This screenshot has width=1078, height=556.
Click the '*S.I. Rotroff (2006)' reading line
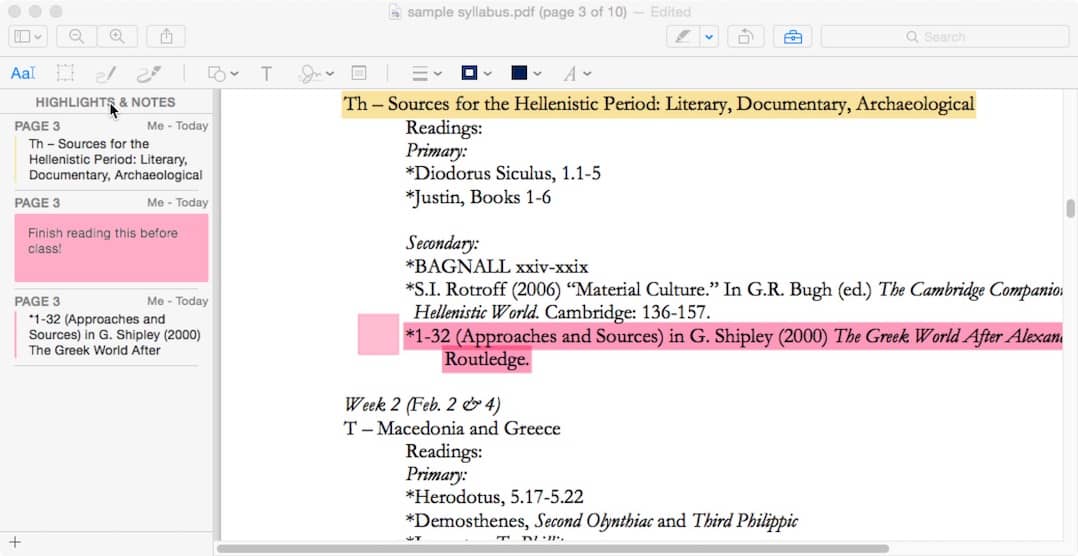734,289
